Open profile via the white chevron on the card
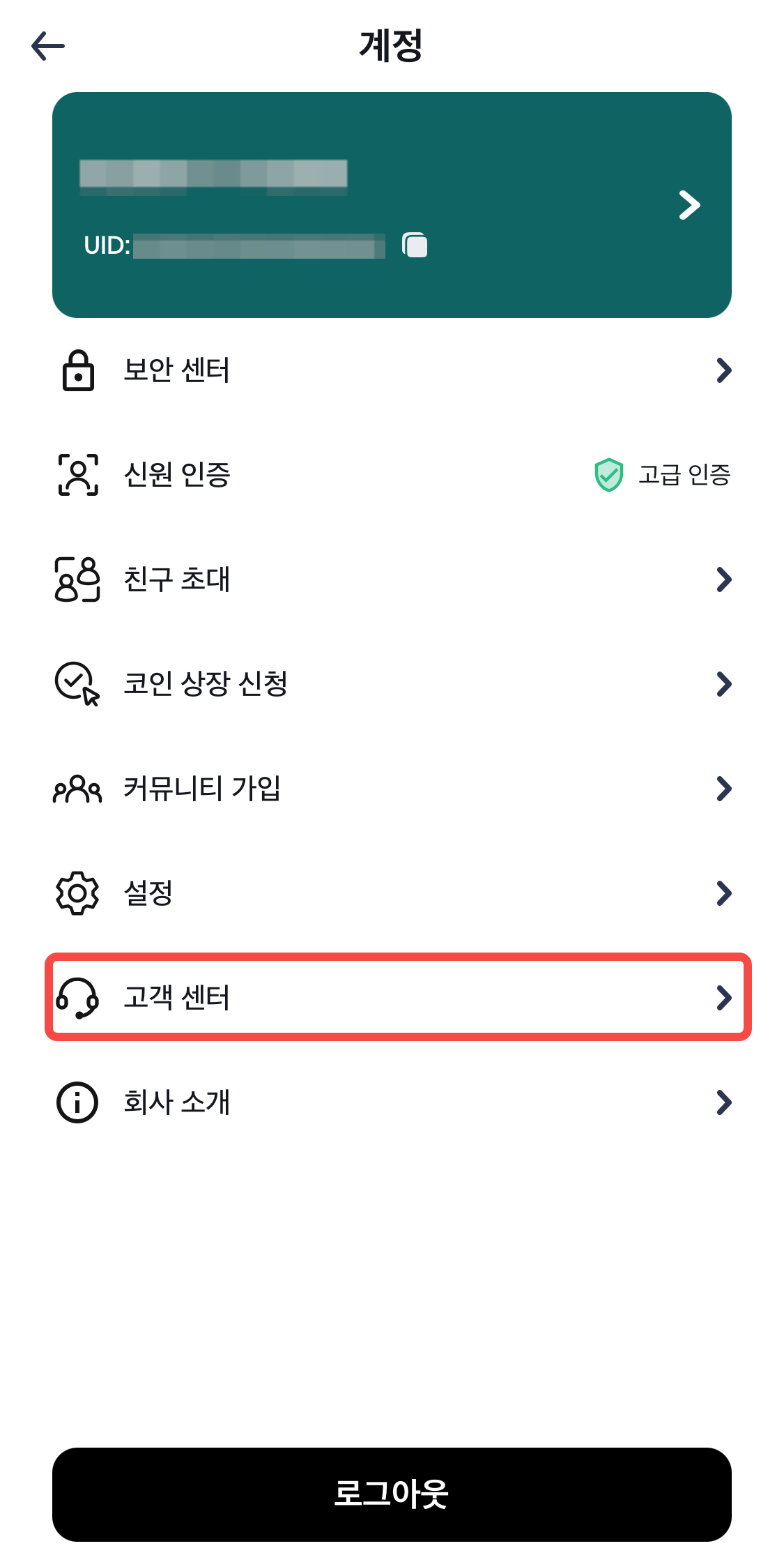784x1562 pixels. 689,205
